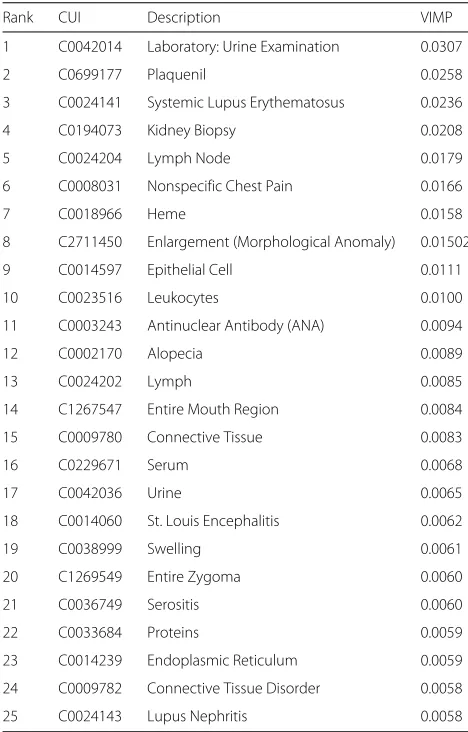Viewport: 468px width, 732px height.
Task: Click the Alopecia row description
Action: click(175, 353)
